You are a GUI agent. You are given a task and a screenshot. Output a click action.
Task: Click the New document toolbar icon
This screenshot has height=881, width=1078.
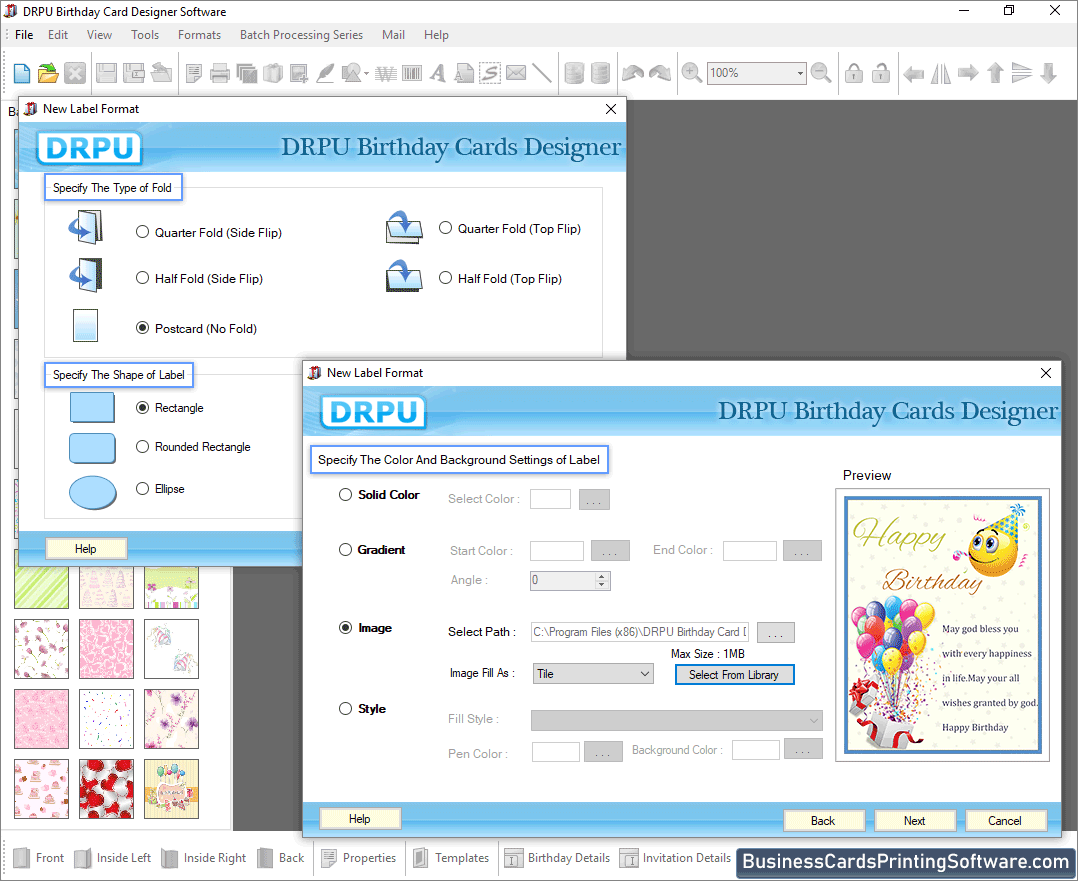[21, 73]
